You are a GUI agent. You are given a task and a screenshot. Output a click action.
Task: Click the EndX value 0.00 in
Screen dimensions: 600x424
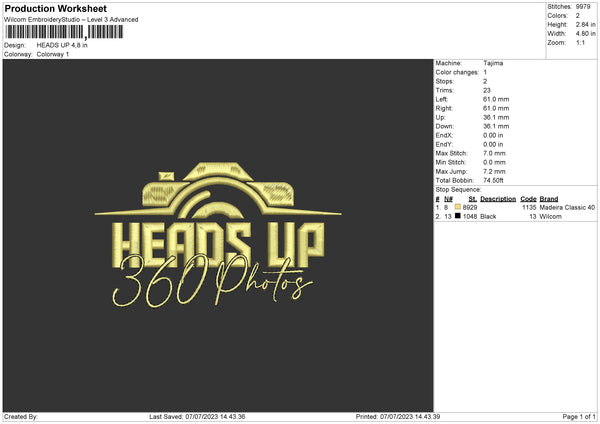pos(493,135)
